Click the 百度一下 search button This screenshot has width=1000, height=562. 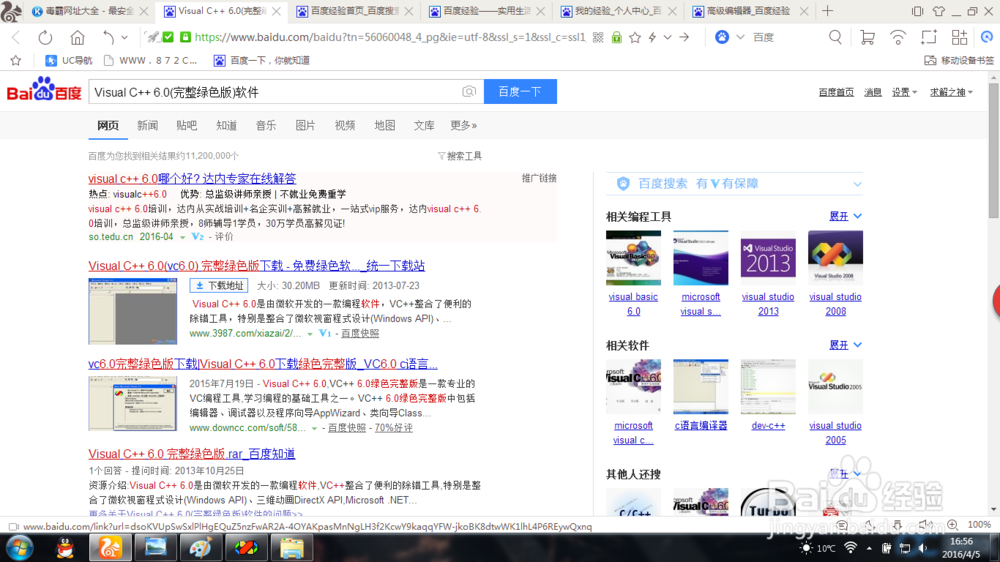point(520,92)
